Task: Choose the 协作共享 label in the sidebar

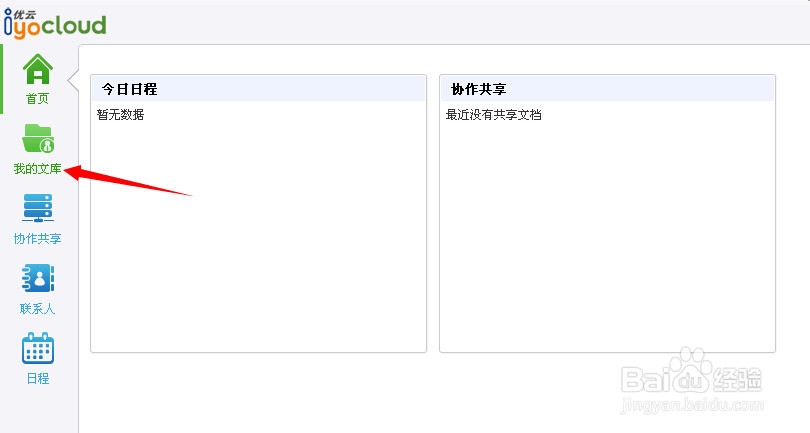Action: (38, 239)
